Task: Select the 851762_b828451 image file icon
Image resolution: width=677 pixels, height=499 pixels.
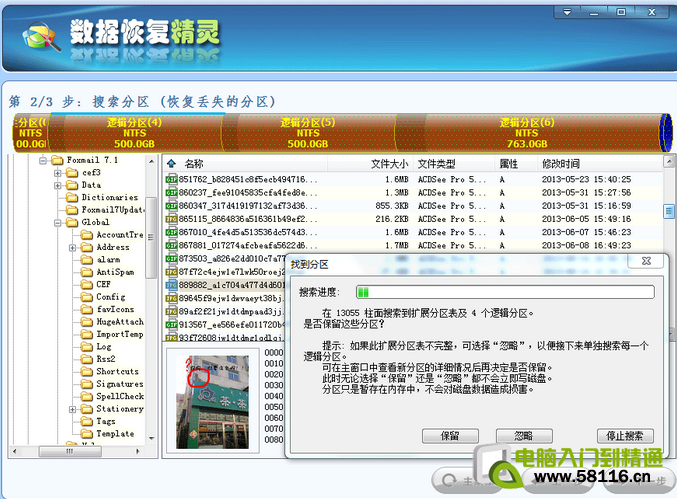Action: point(171,179)
